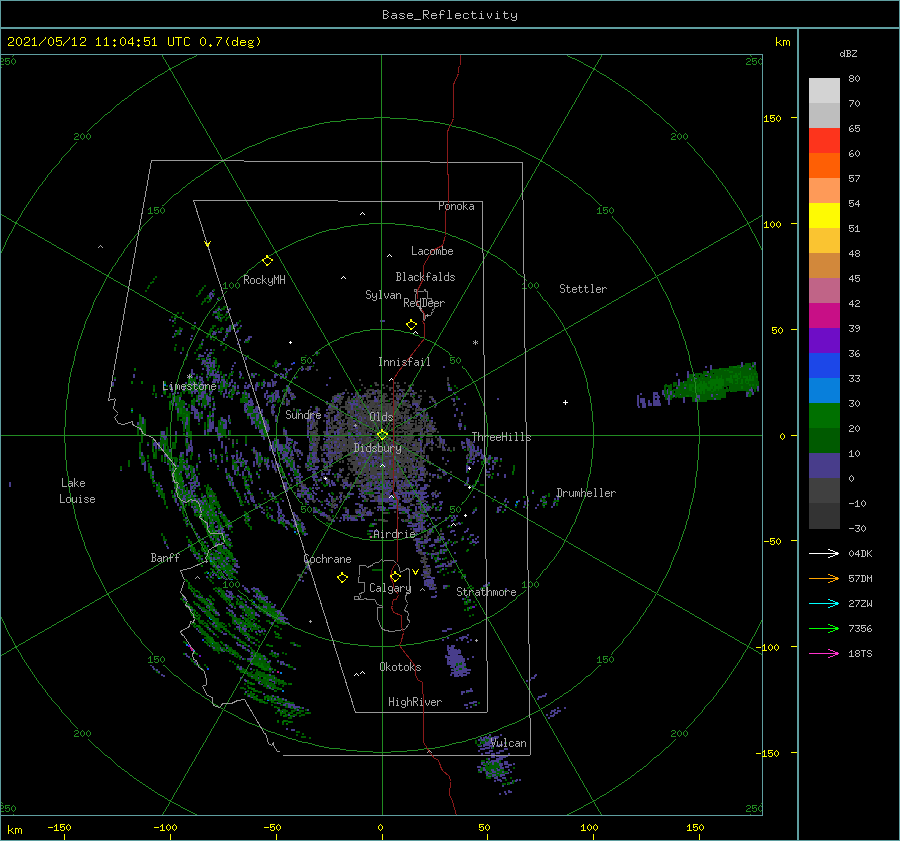Click the dBZ legend heading
The height and width of the screenshot is (841, 900).
848,53
